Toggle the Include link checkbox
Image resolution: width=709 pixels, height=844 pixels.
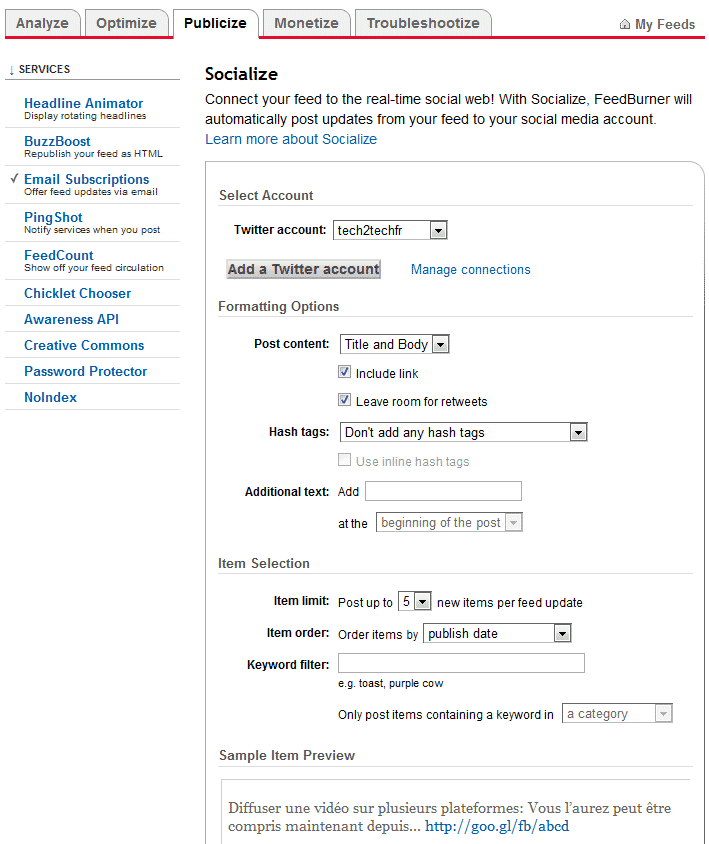point(345,372)
